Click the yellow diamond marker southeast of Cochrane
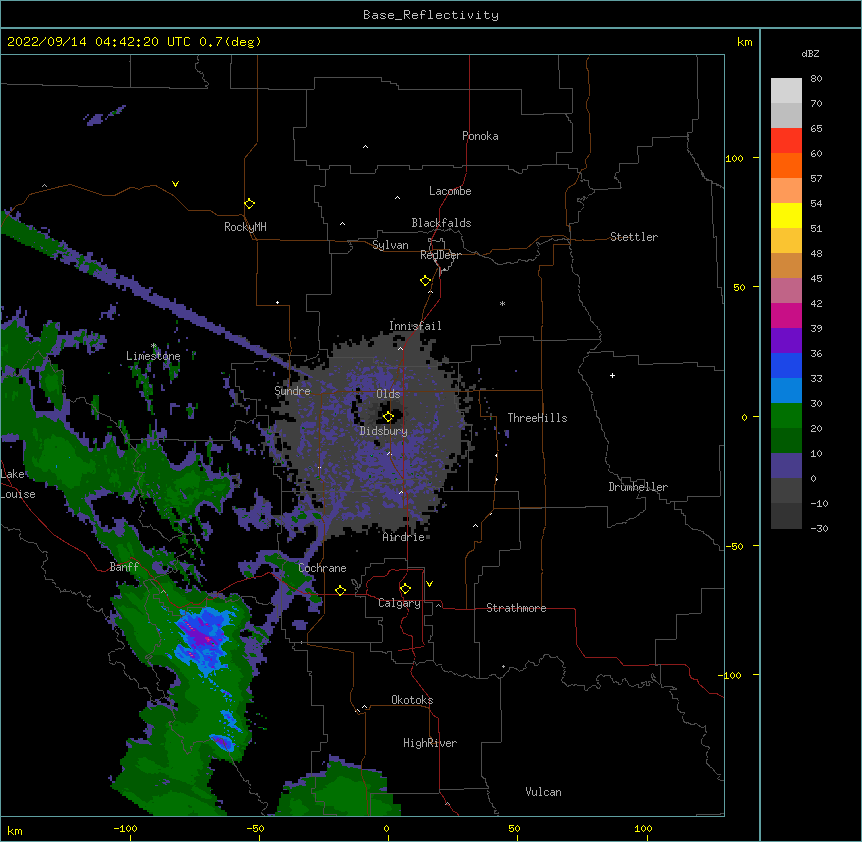This screenshot has height=842, width=862. [x=340, y=590]
